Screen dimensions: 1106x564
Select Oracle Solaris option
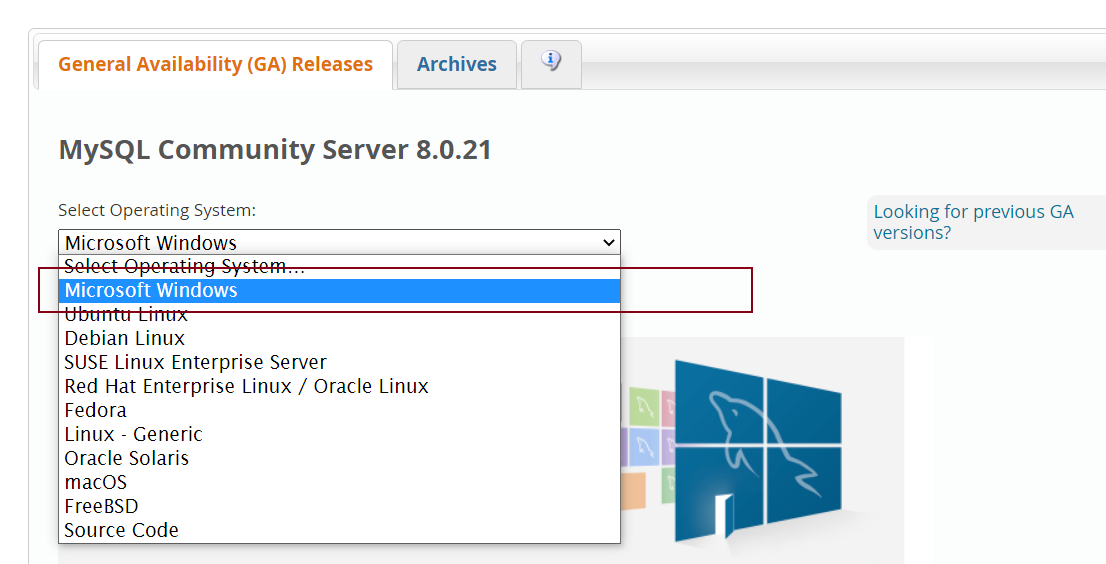click(x=339, y=458)
